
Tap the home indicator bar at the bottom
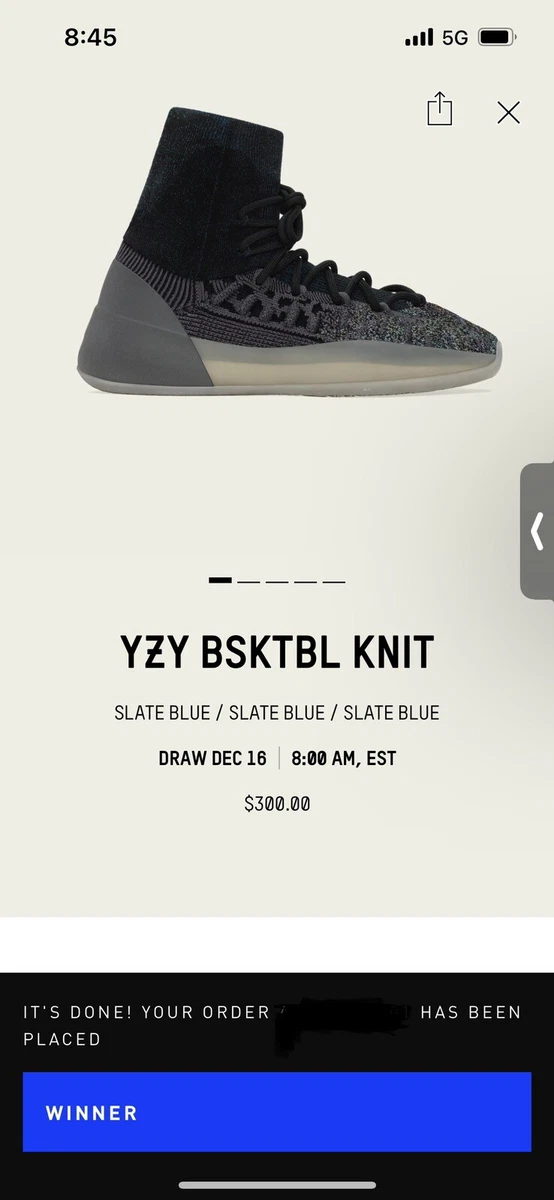point(277,1185)
